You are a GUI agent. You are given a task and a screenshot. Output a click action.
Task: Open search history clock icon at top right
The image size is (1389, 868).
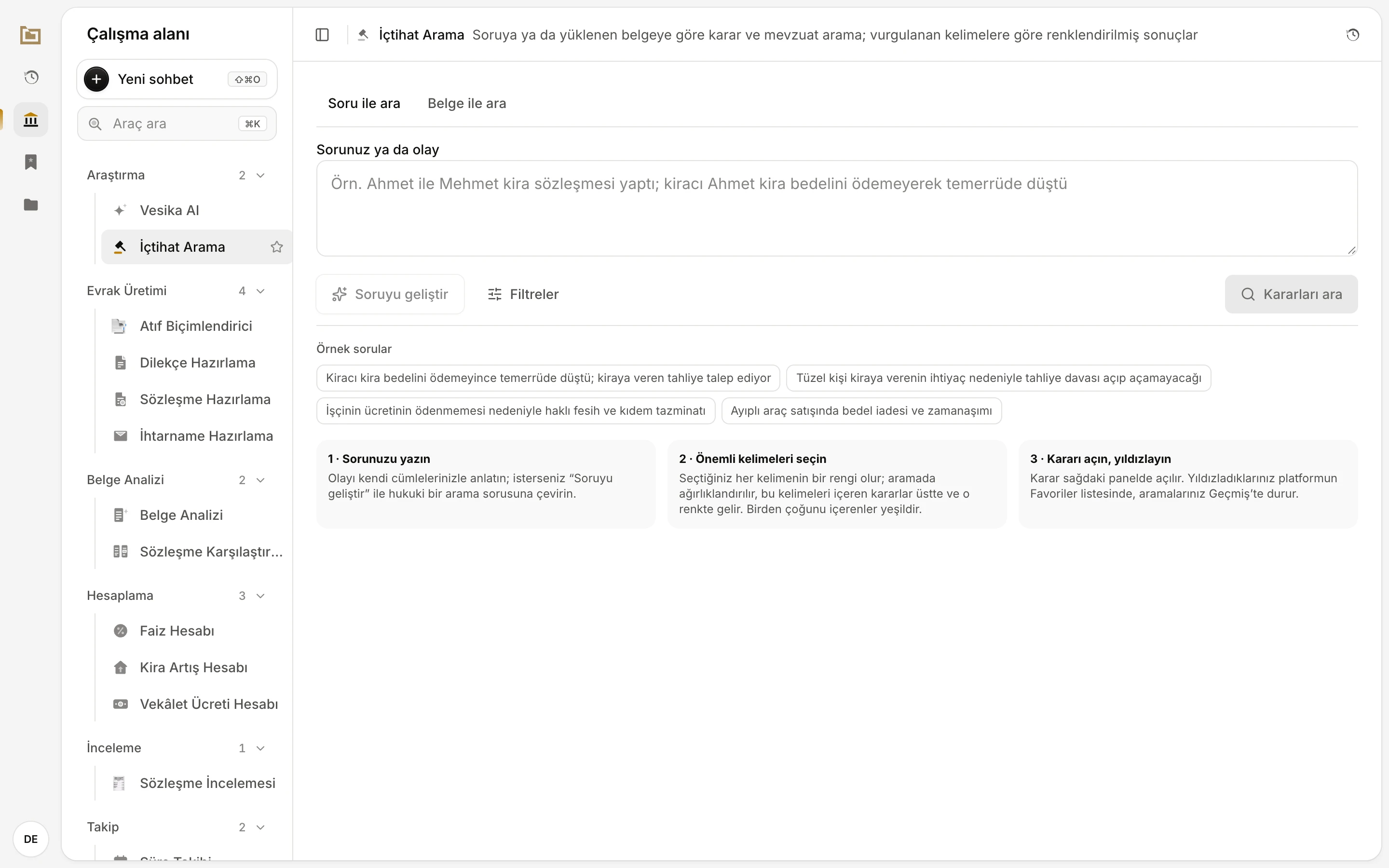click(x=1353, y=35)
